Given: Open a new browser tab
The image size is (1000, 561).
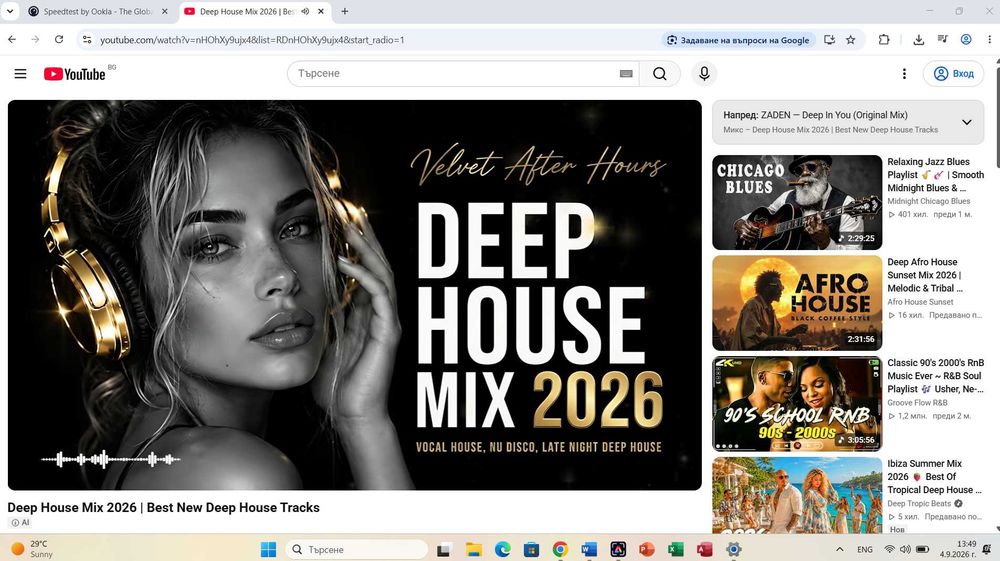Looking at the screenshot, I should point(344,11).
